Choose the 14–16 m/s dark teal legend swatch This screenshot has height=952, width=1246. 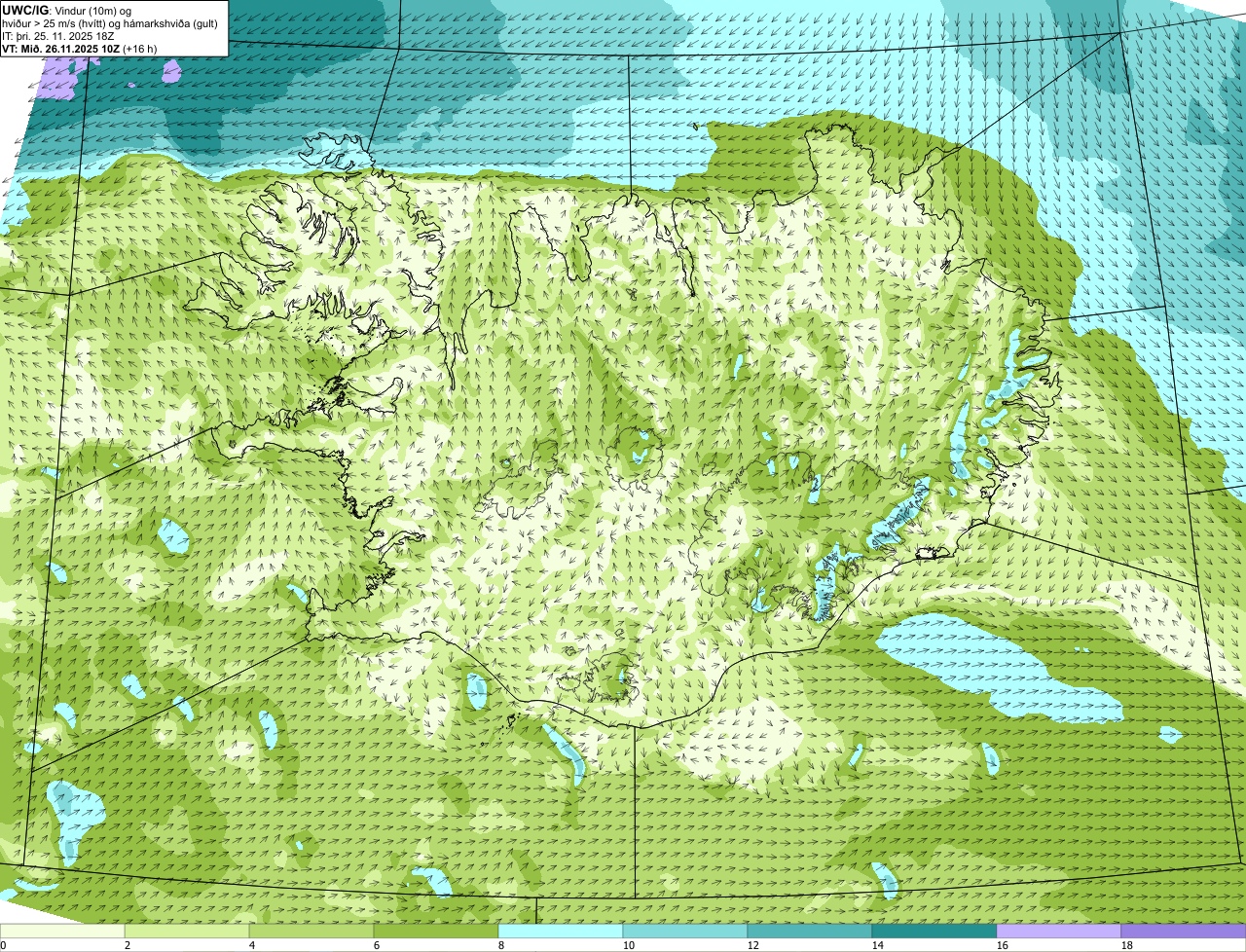(934, 932)
